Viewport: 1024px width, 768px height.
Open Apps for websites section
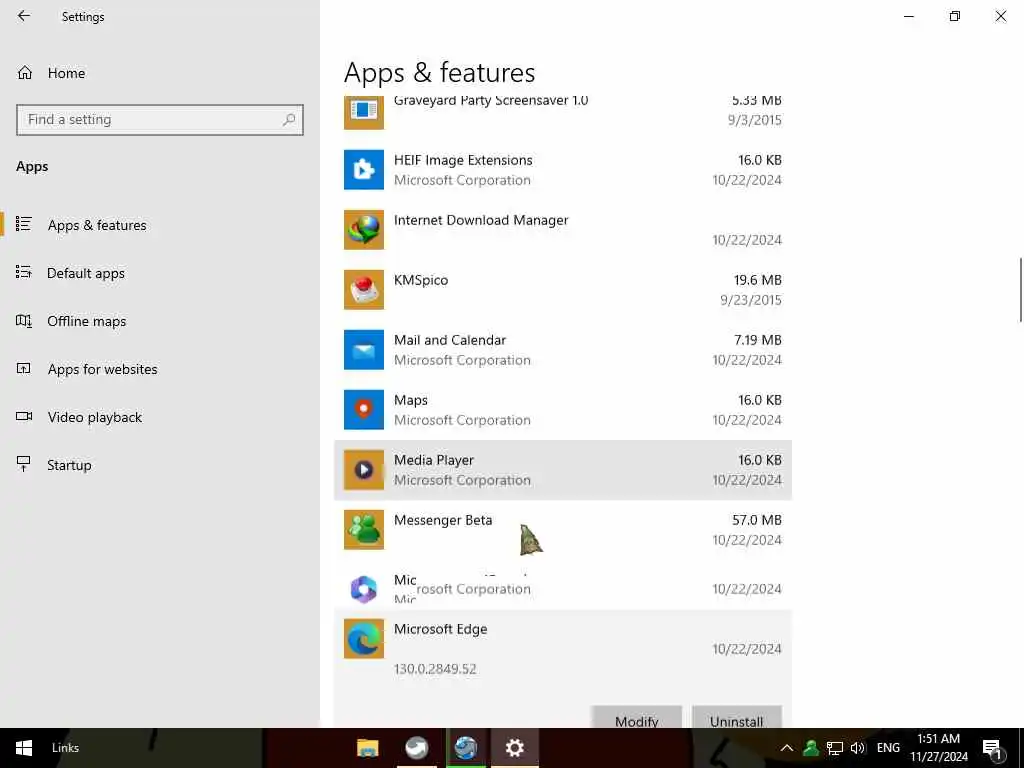coord(160,369)
